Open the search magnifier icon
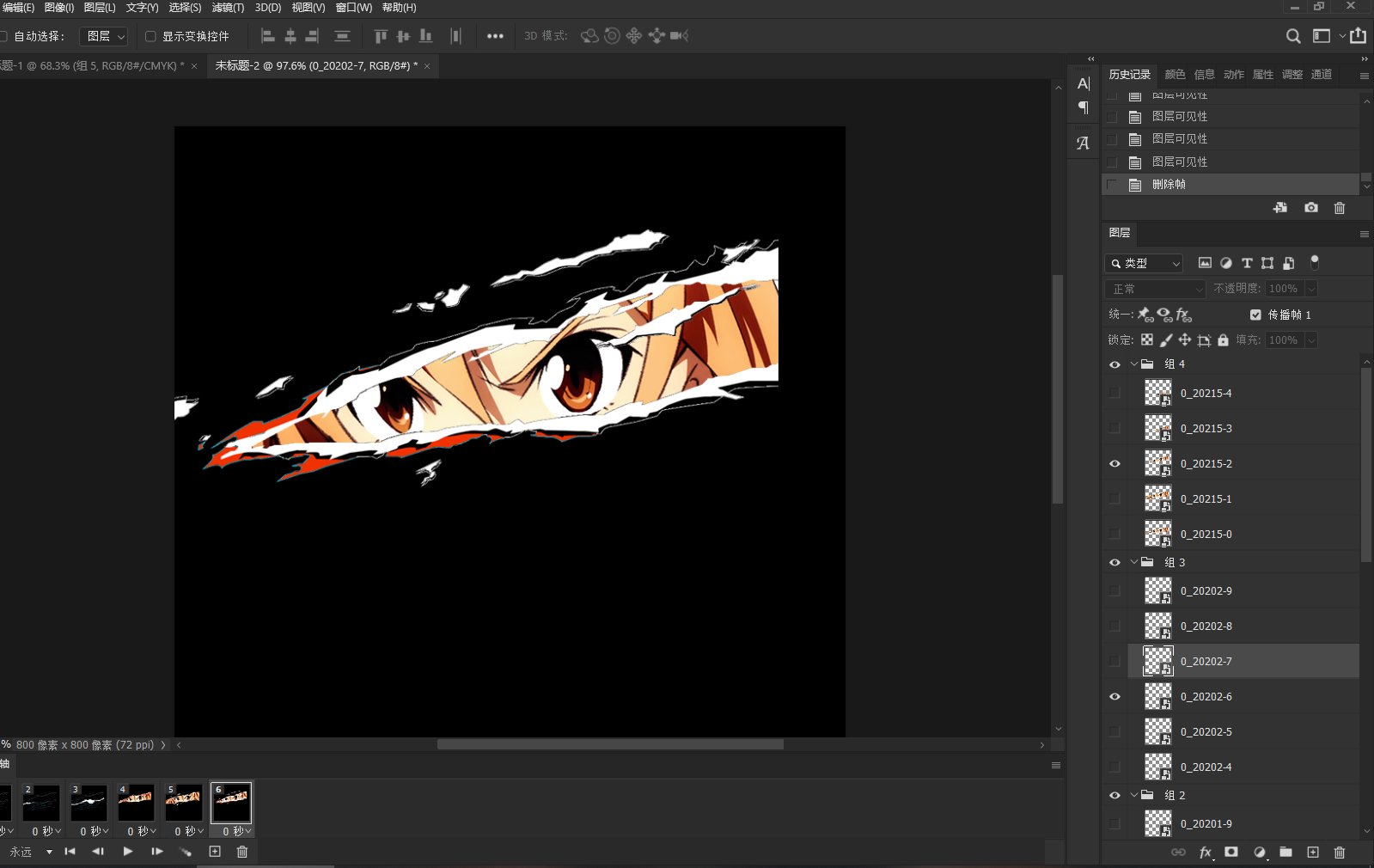This screenshot has height=868, width=1374. (x=1293, y=36)
